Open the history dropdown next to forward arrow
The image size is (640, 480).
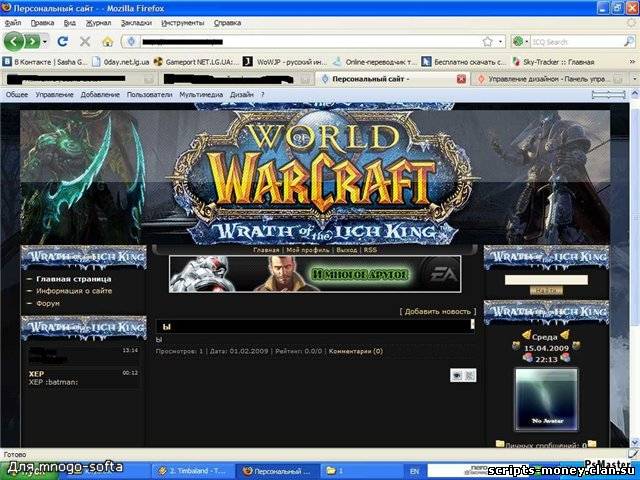pyautogui.click(x=44, y=41)
